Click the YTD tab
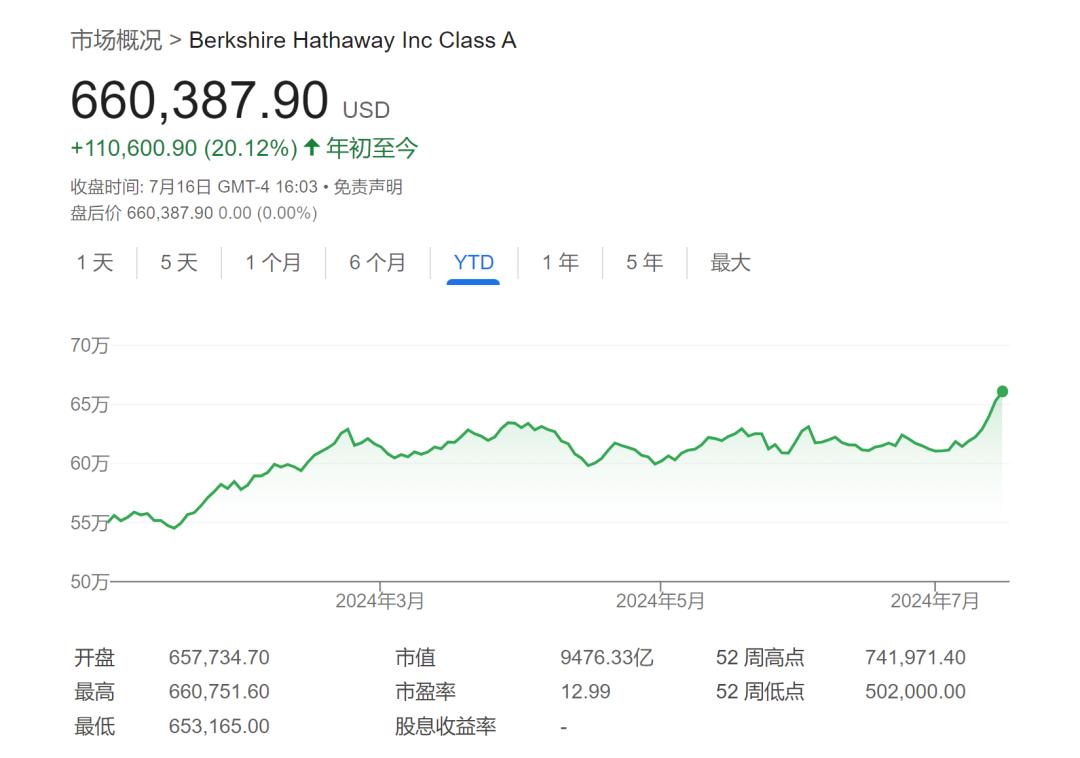The width and height of the screenshot is (1080, 758). point(473,263)
